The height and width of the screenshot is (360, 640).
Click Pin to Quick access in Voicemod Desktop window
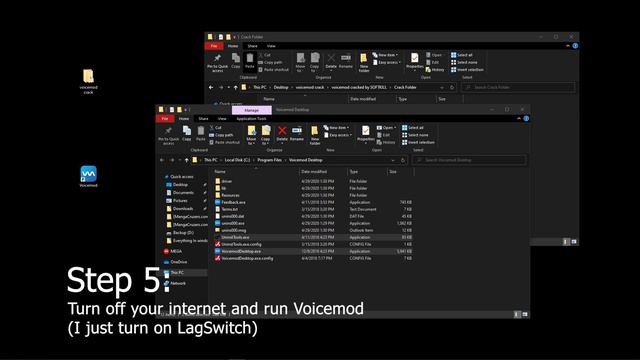tap(168, 136)
